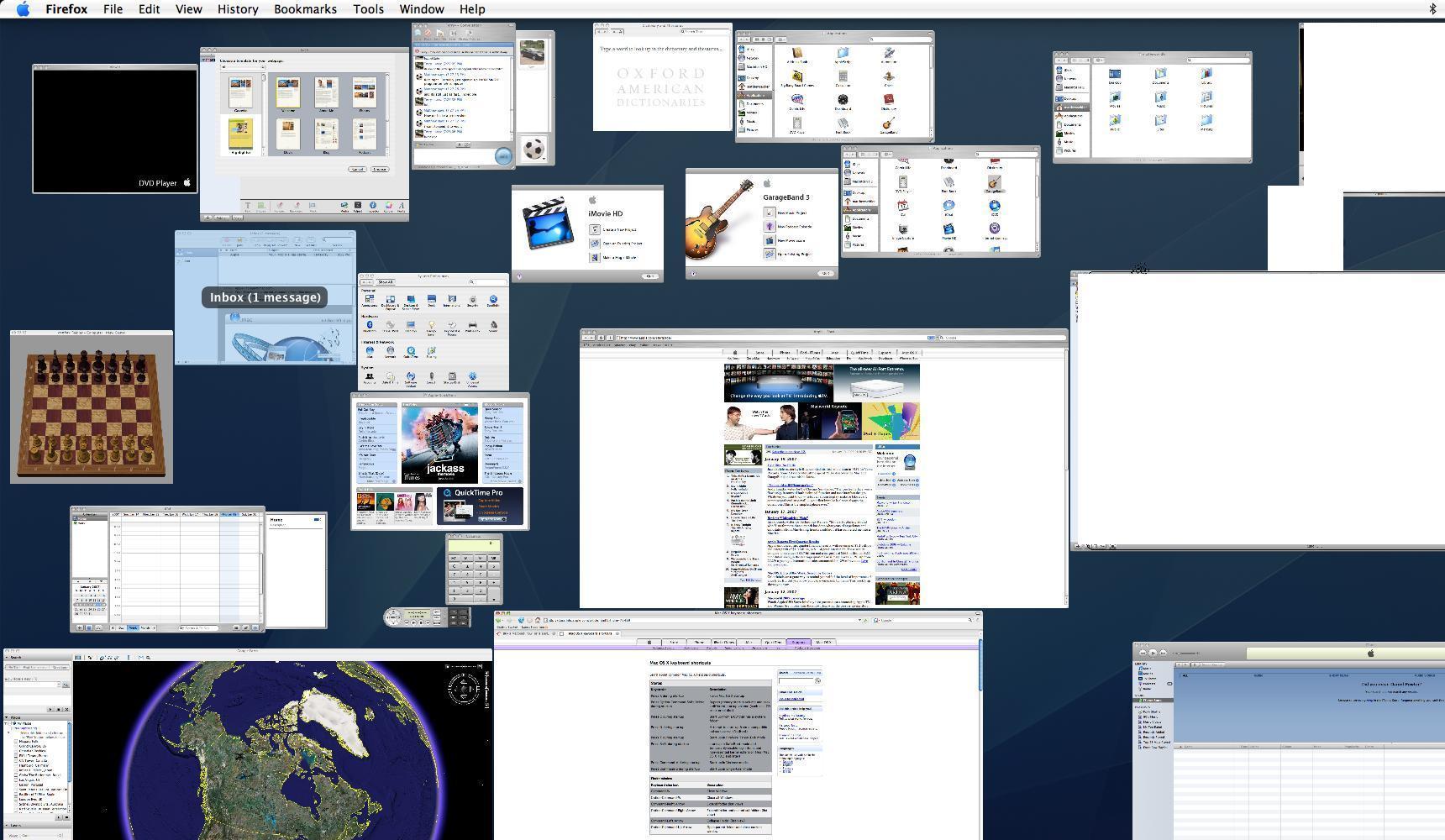Open the Window menu
The width and height of the screenshot is (1445, 840).
pos(422,9)
